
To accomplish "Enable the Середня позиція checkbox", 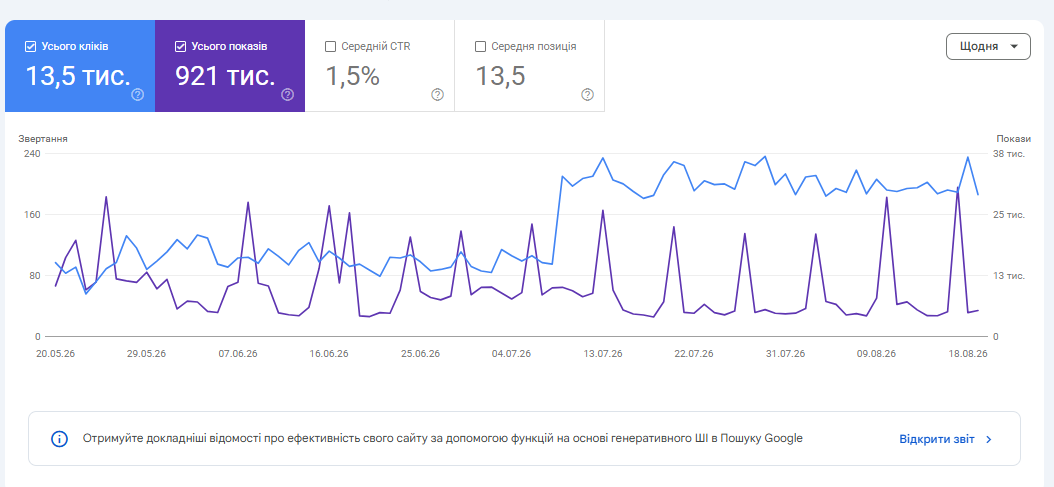I will (480, 46).
